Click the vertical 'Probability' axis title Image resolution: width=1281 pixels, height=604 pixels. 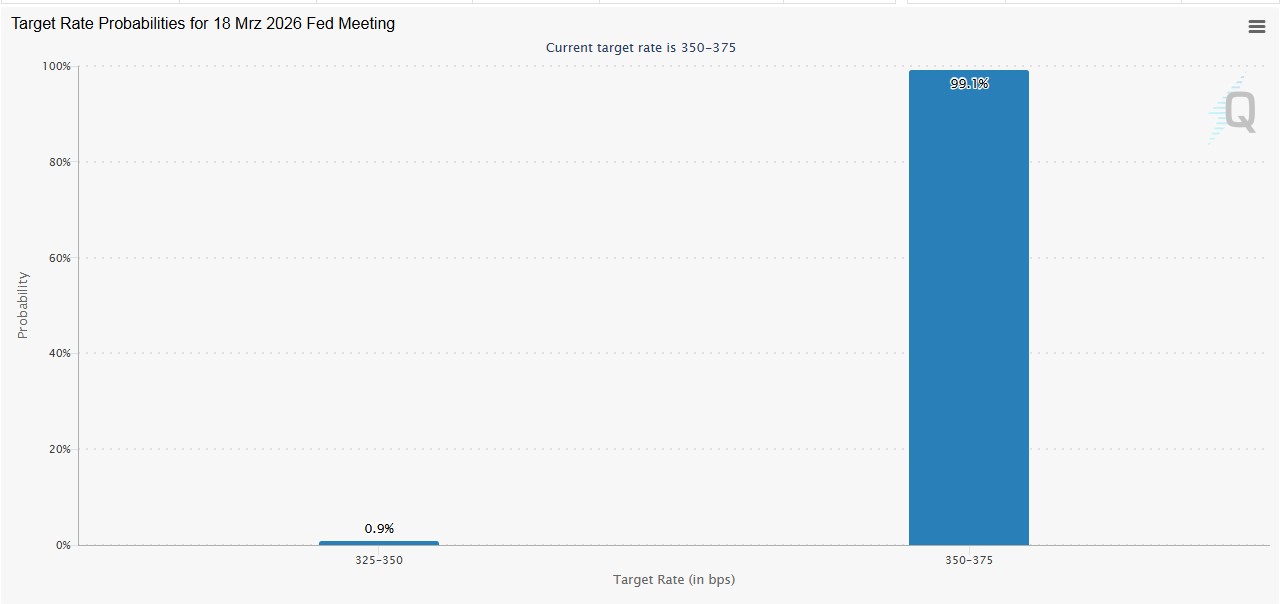click(x=23, y=305)
